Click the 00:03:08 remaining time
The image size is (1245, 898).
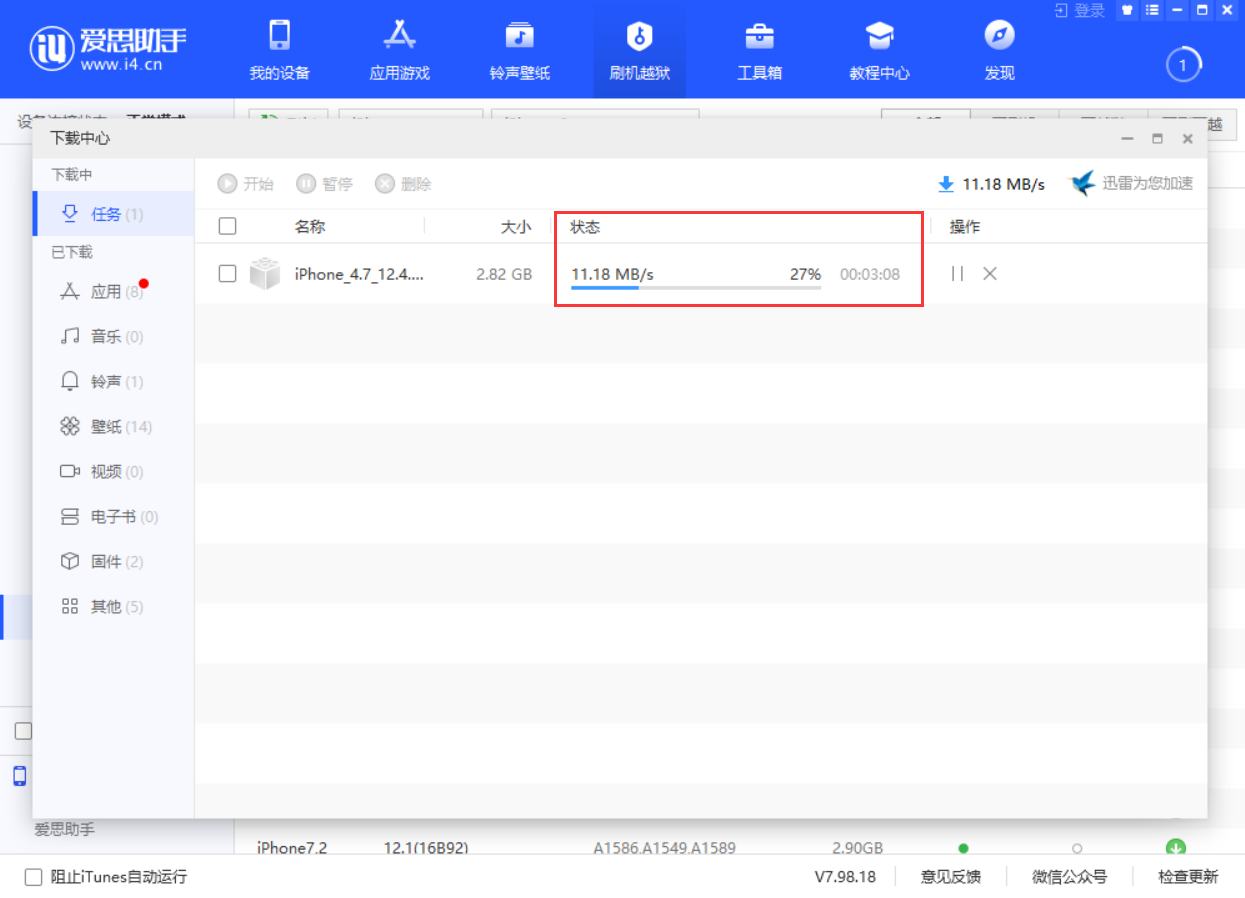(870, 274)
